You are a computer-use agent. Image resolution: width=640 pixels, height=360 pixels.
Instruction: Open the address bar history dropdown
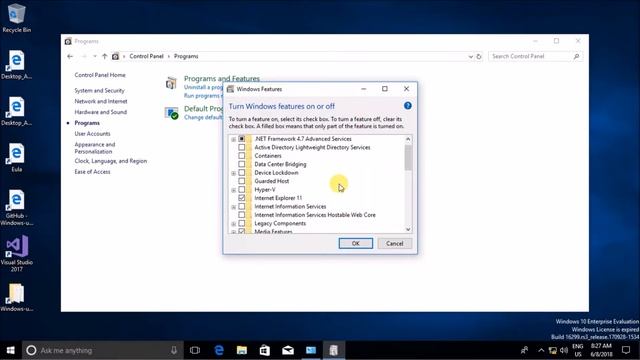pyautogui.click(x=470, y=57)
